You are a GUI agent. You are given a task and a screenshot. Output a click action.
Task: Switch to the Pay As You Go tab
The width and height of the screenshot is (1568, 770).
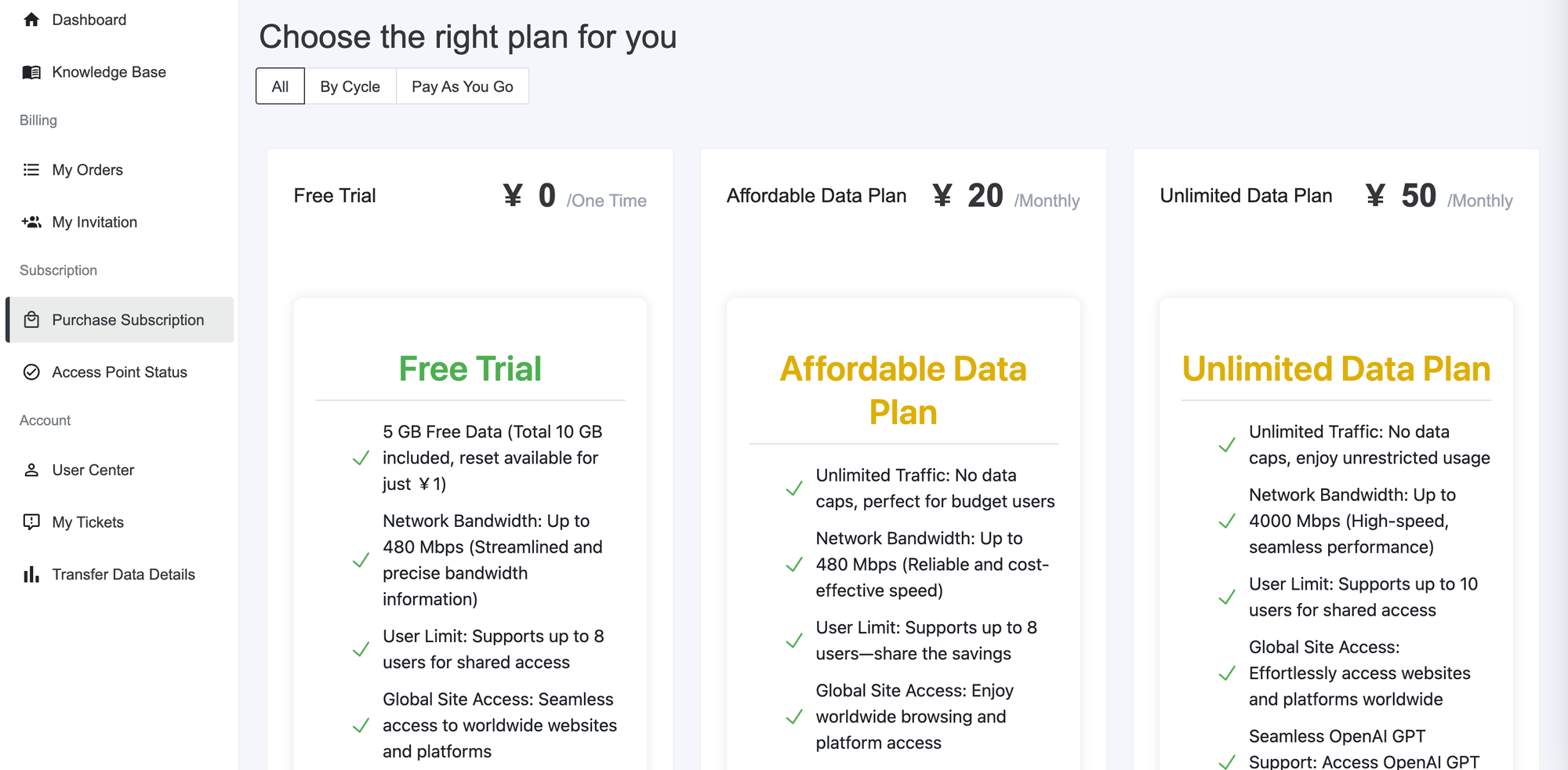coord(462,86)
